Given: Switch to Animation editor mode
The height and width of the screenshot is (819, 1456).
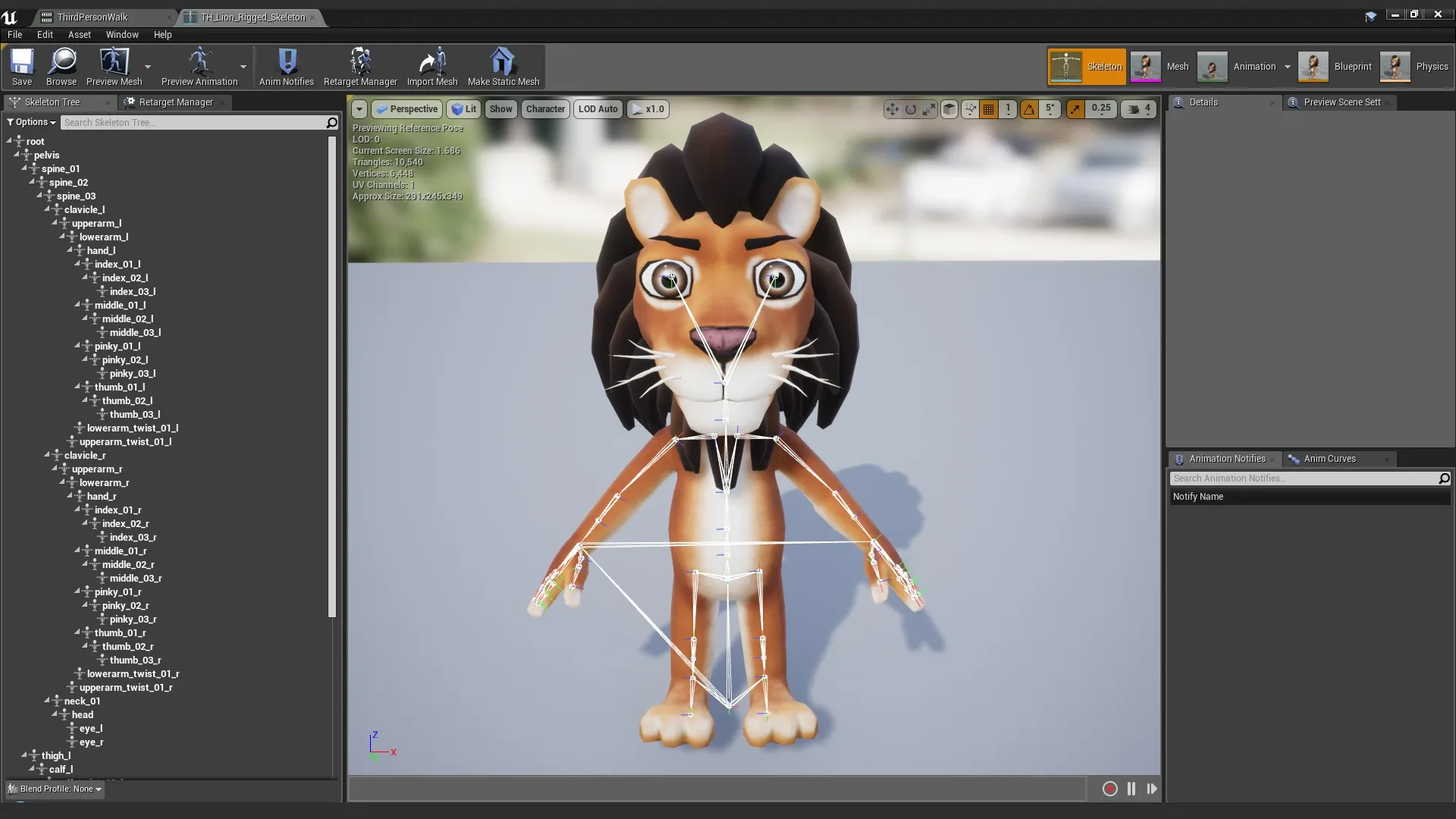Looking at the screenshot, I should click(x=1238, y=67).
